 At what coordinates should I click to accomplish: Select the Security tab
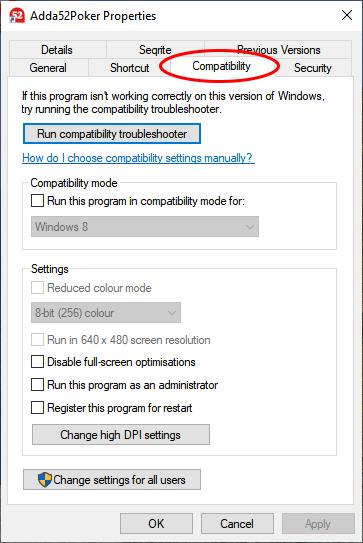(x=313, y=68)
